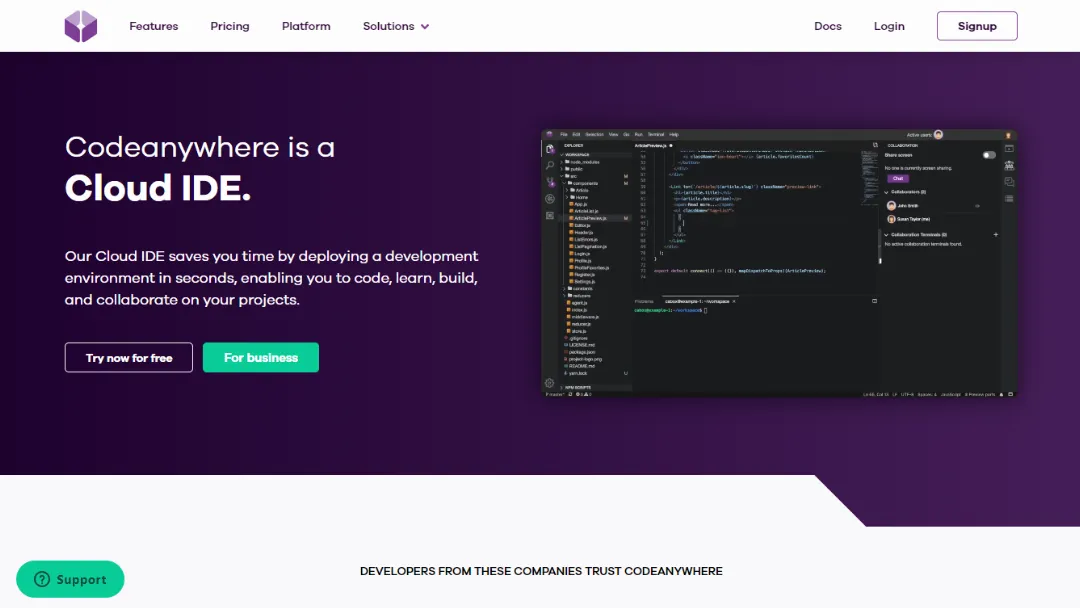Select the collaborators icon in the right sidebar

pos(1009,163)
